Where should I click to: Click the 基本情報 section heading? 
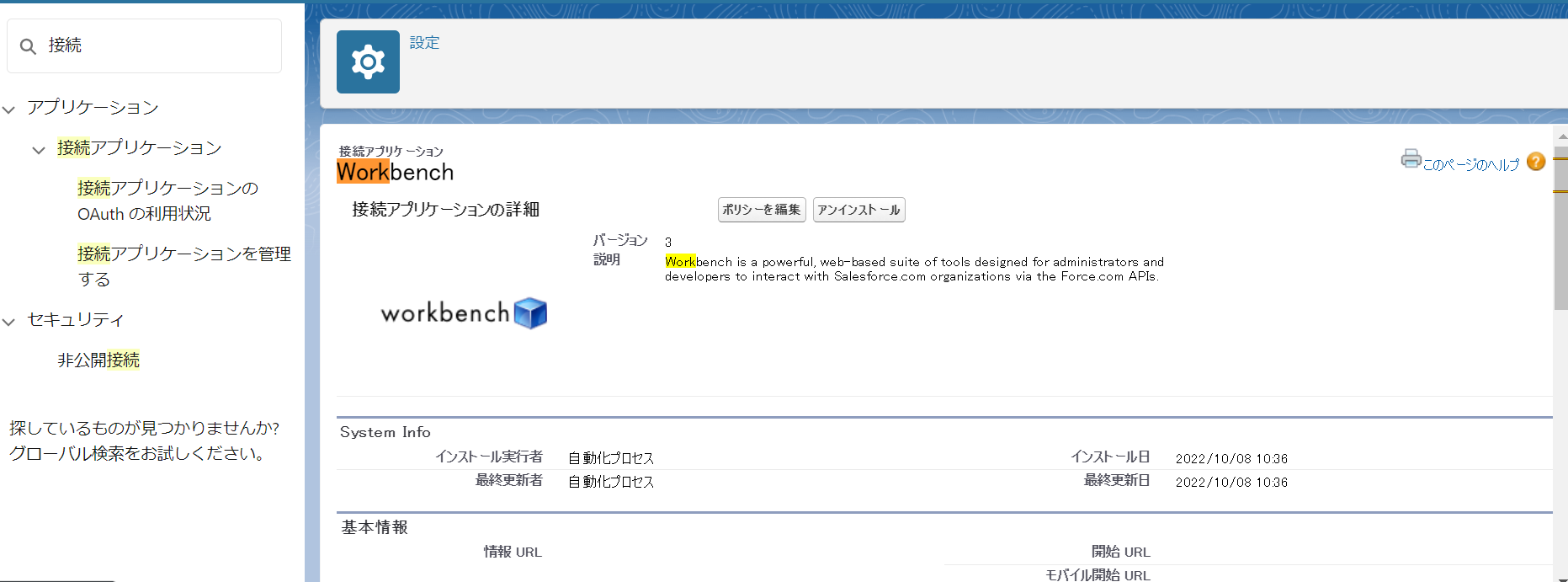pos(375,527)
